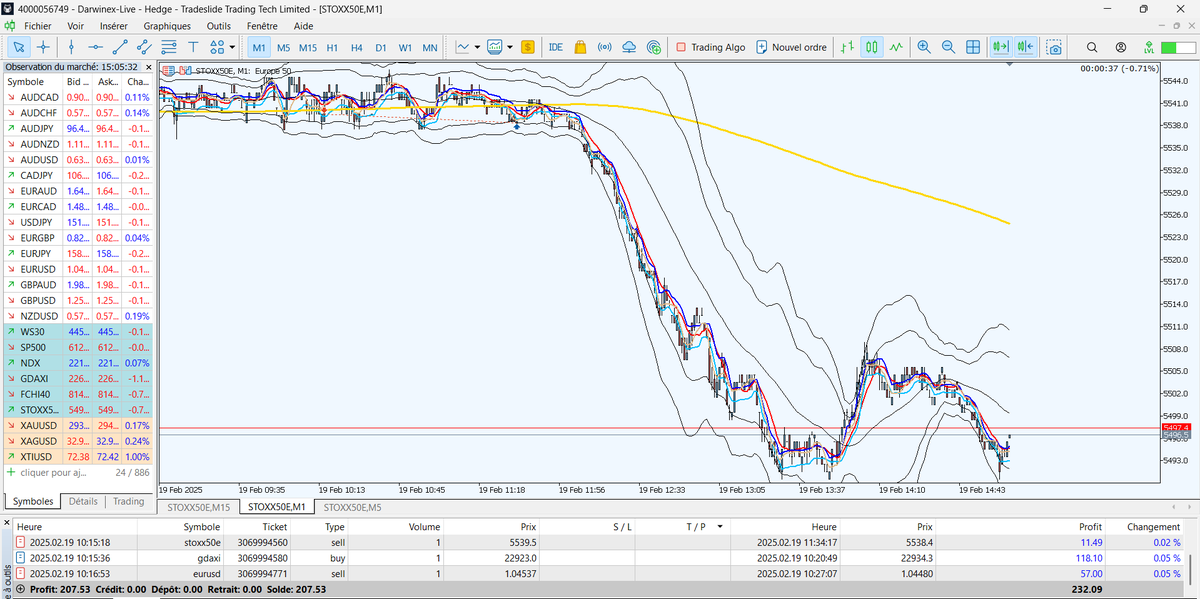The width and height of the screenshot is (1200, 599).
Task: Select the equidistant channel tool
Action: coord(144,47)
